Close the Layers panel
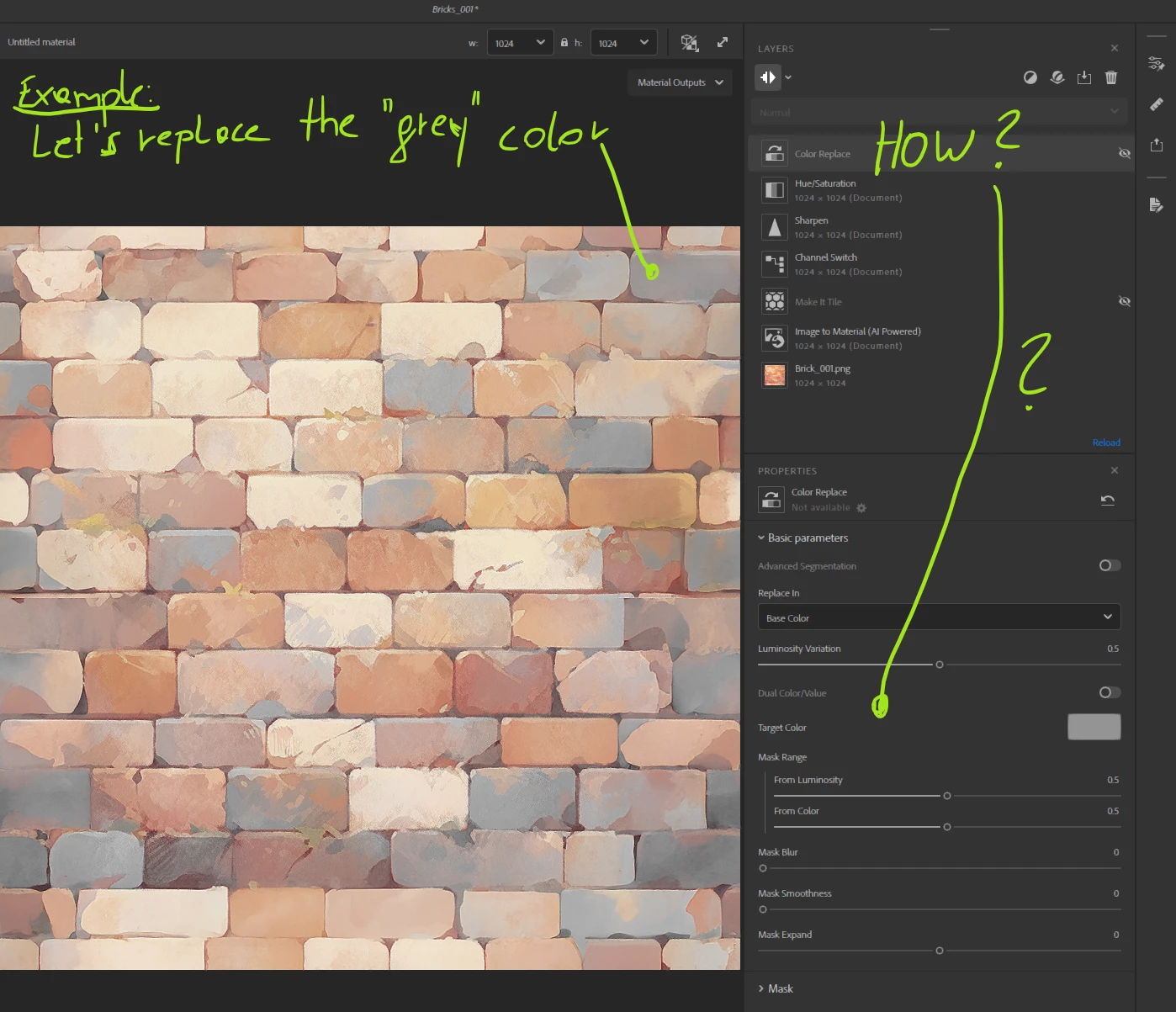Viewport: 1176px width, 1012px height. (1115, 48)
